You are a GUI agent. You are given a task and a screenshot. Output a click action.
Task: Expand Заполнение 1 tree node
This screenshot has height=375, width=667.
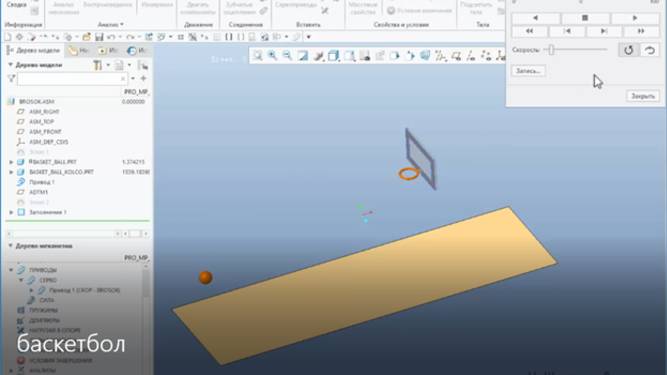(11, 212)
